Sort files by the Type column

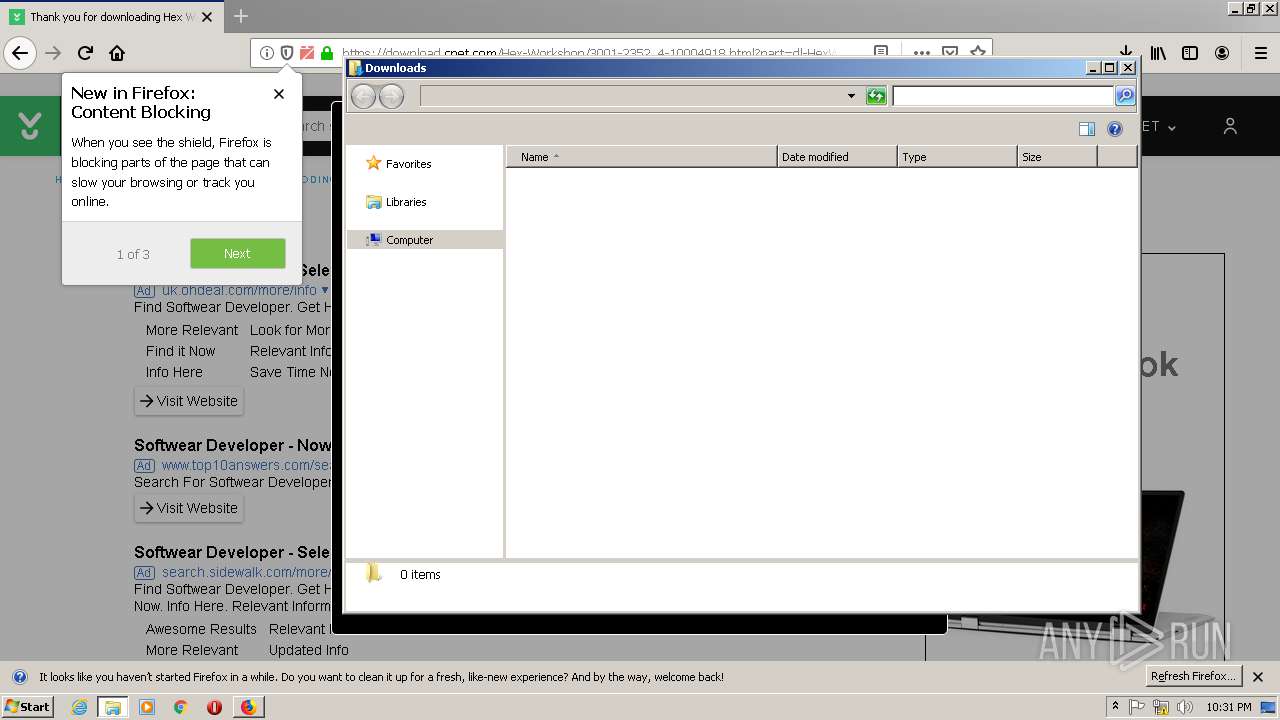pos(957,157)
